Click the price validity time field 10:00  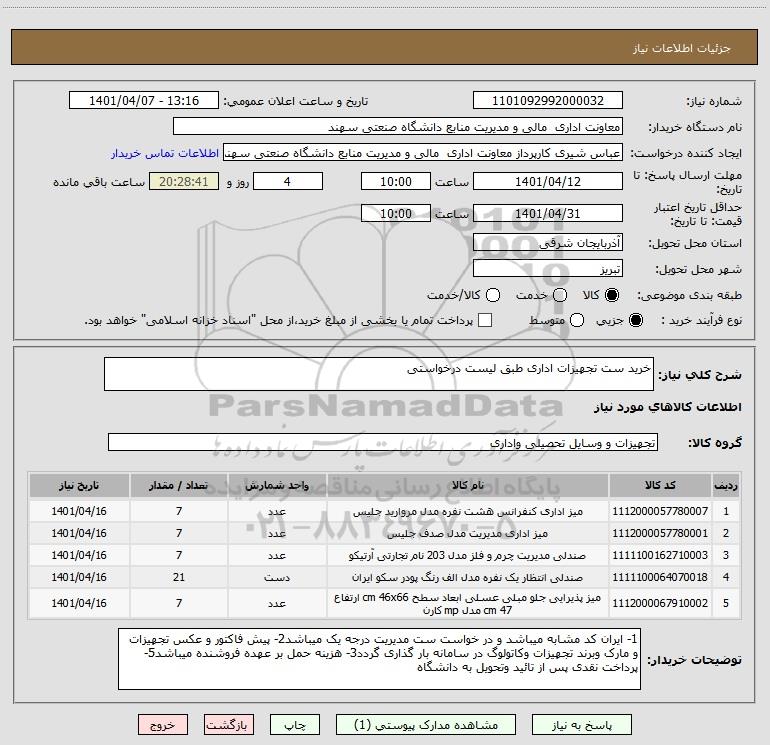tap(396, 214)
